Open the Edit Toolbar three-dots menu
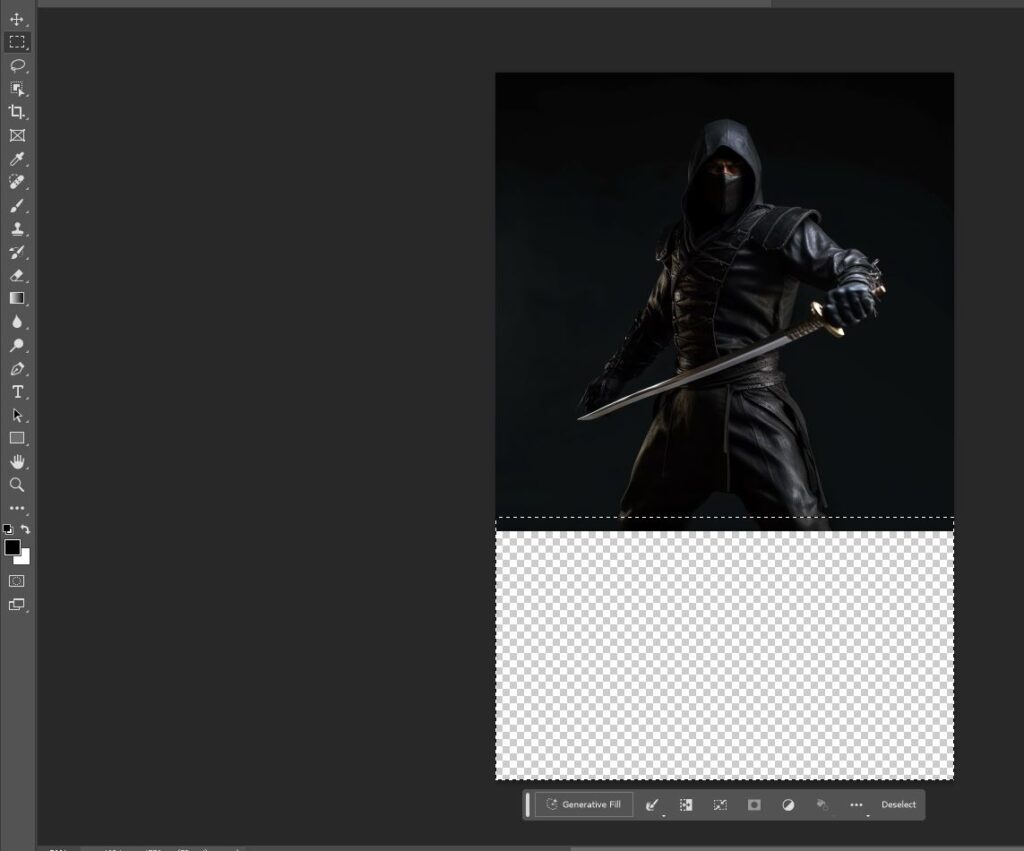Image resolution: width=1024 pixels, height=851 pixels. tap(17, 508)
